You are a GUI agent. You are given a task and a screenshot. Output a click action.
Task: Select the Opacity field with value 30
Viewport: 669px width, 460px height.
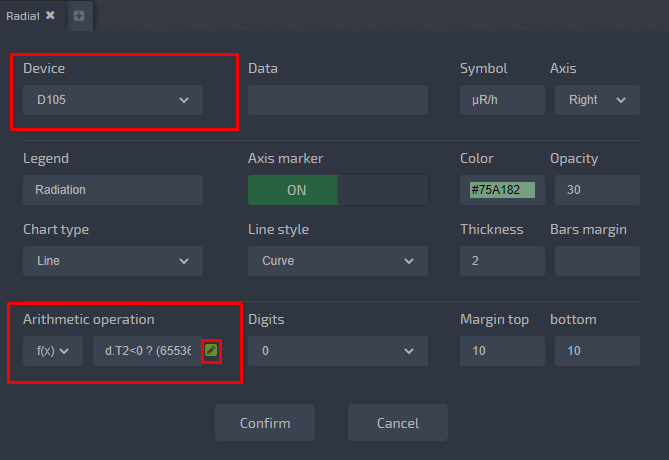tap(597, 190)
